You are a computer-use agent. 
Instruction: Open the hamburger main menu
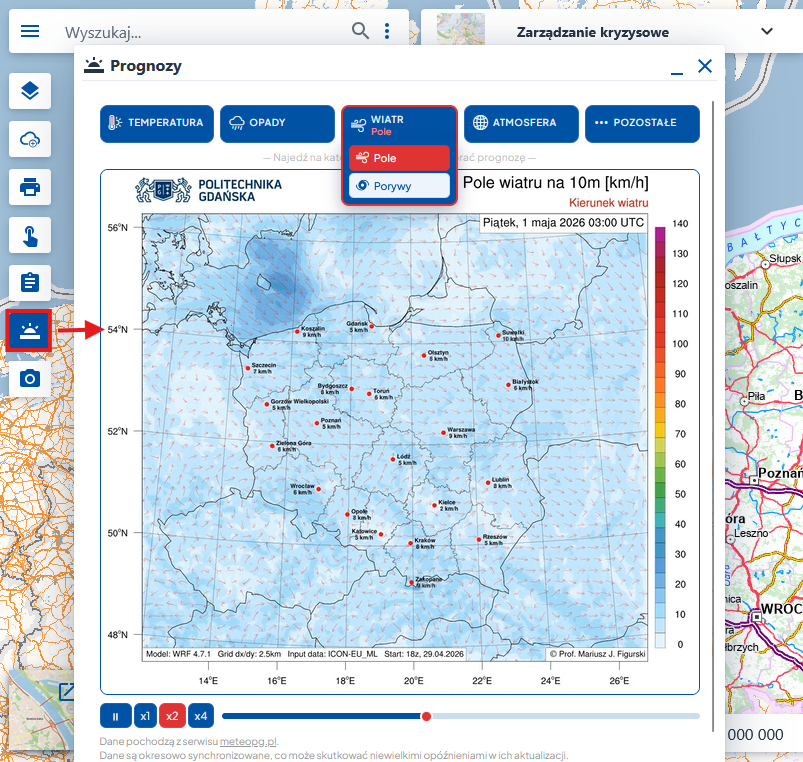[x=30, y=31]
